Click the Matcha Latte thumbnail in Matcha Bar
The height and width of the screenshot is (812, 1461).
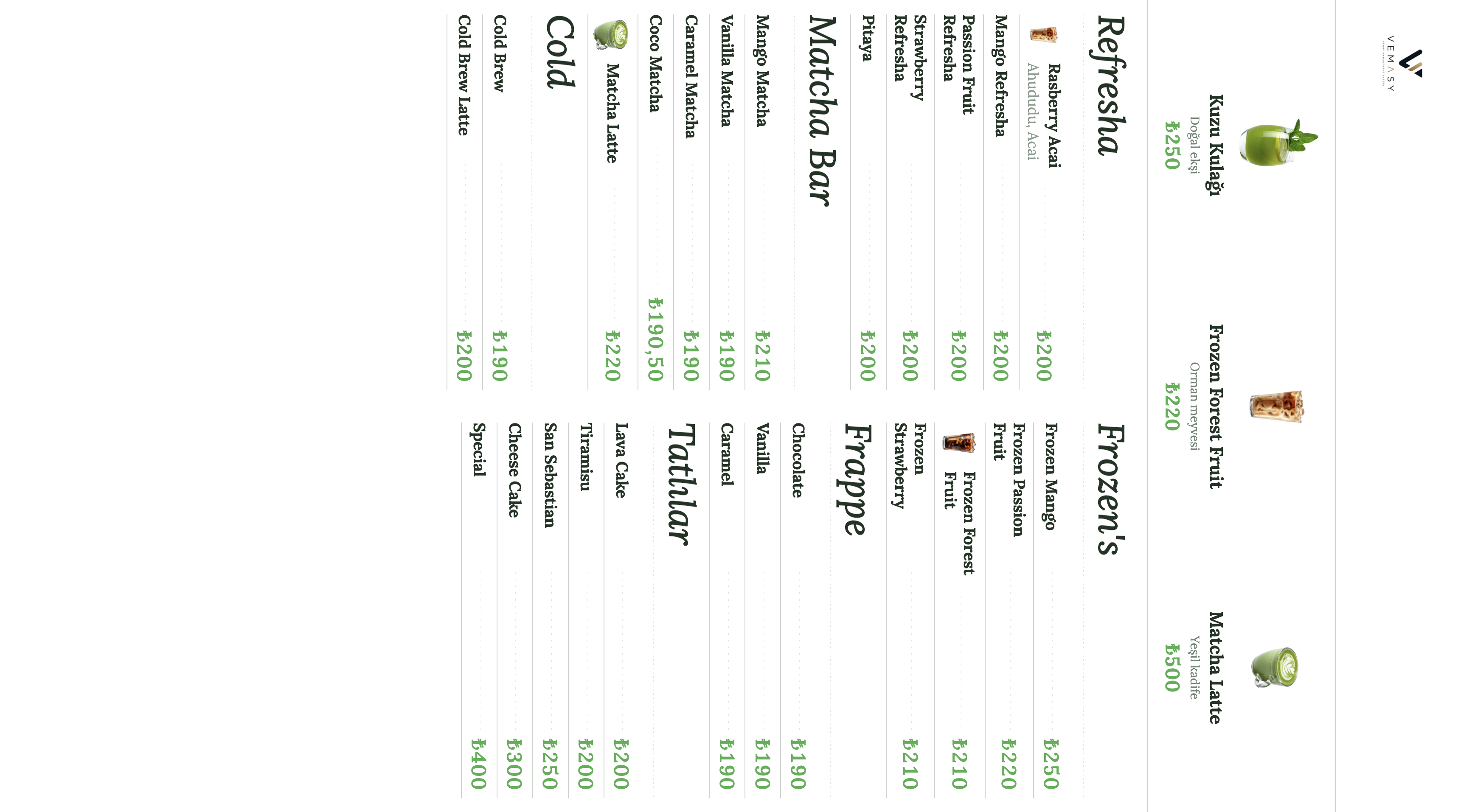pyautogui.click(x=611, y=35)
